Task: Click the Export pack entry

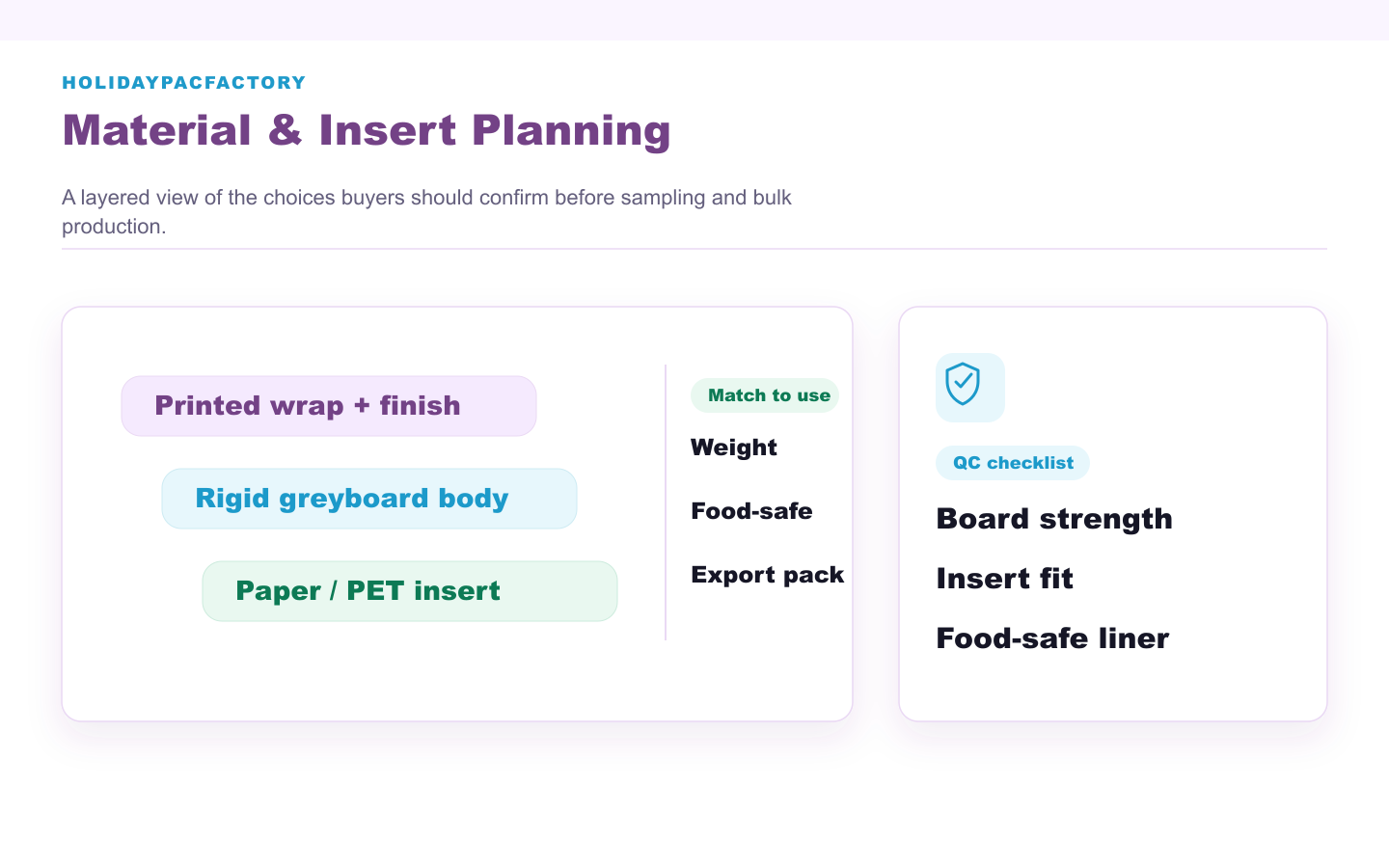Action: 768,575
